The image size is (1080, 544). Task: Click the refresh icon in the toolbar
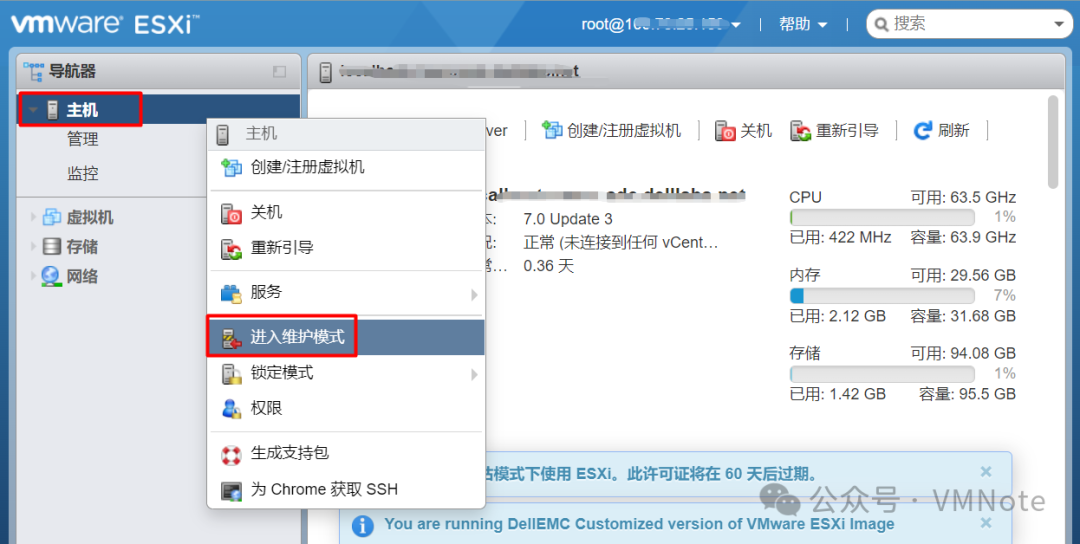pos(922,130)
